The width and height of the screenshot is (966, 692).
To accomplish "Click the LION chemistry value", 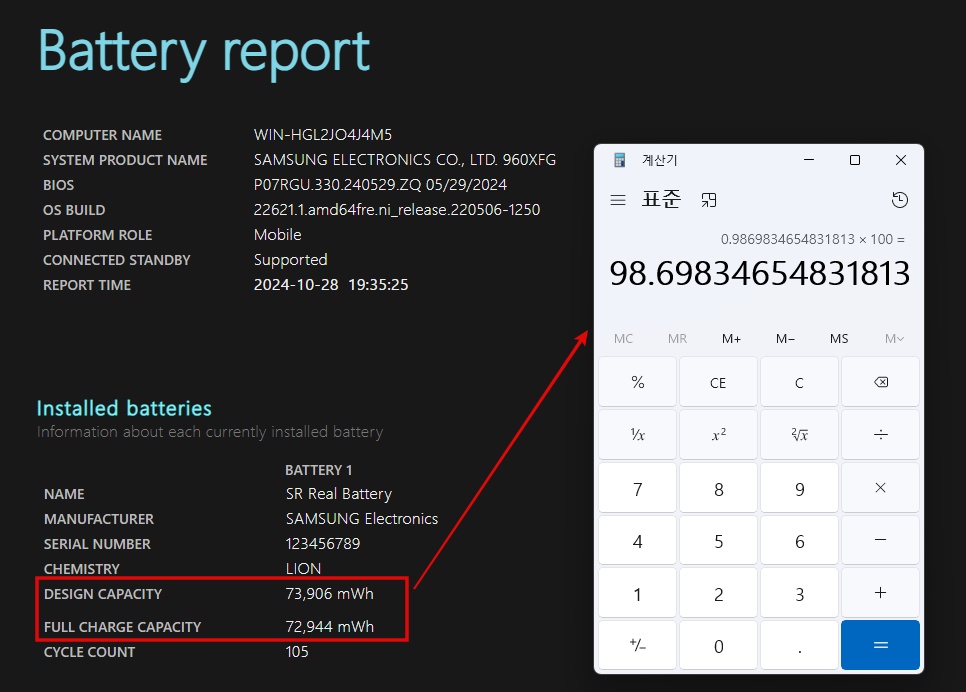I will pyautogui.click(x=303, y=569).
